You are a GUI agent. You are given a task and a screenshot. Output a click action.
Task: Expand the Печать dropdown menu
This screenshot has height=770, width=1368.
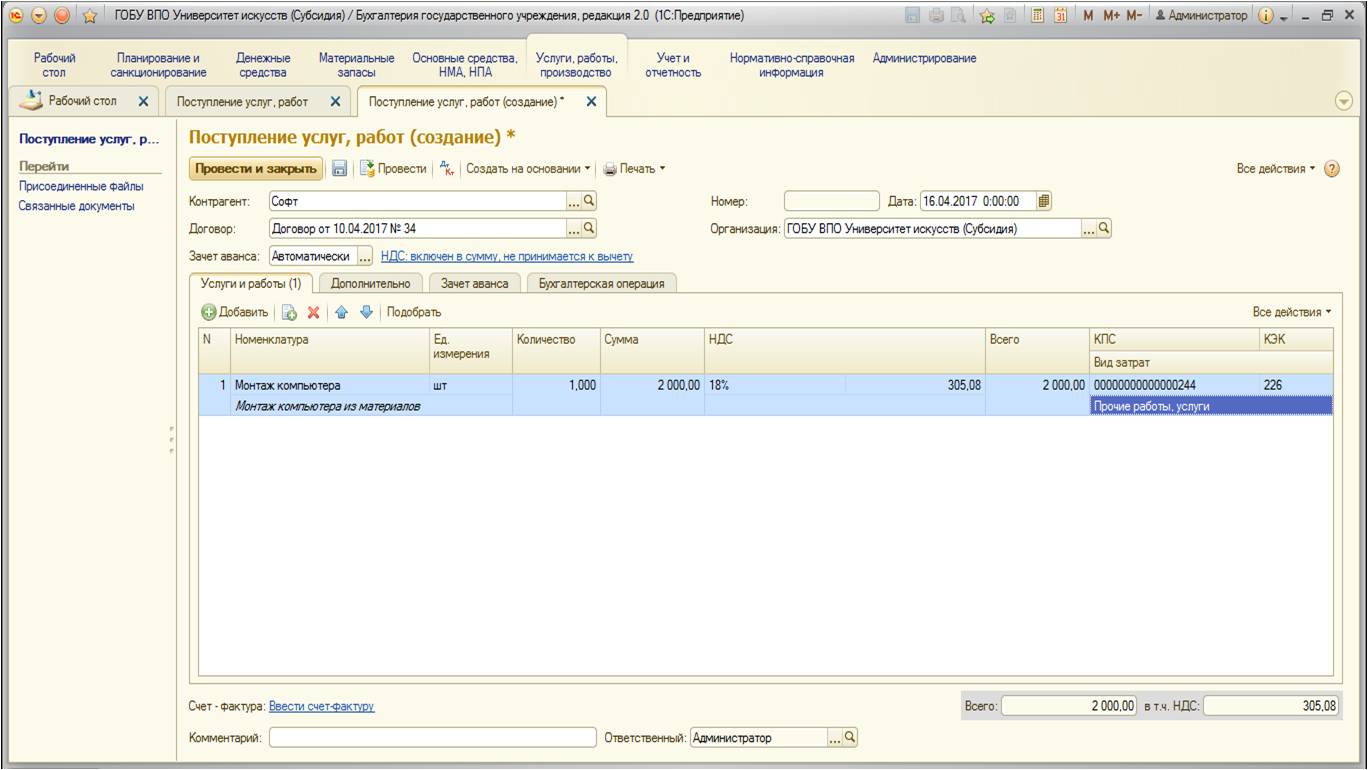(634, 169)
